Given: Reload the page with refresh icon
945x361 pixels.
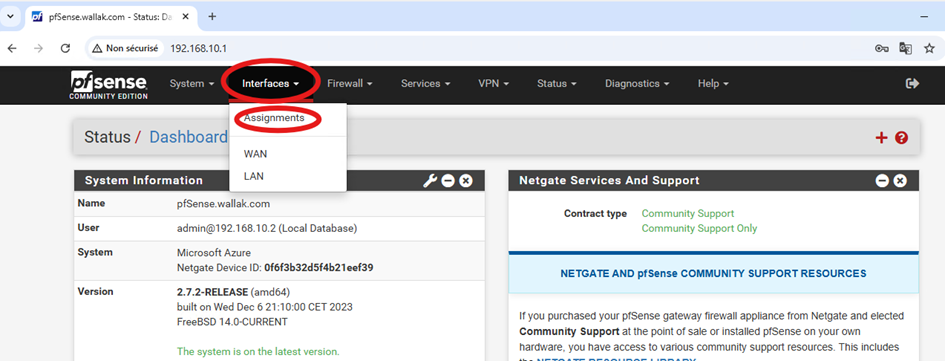Looking at the screenshot, I should [66, 48].
